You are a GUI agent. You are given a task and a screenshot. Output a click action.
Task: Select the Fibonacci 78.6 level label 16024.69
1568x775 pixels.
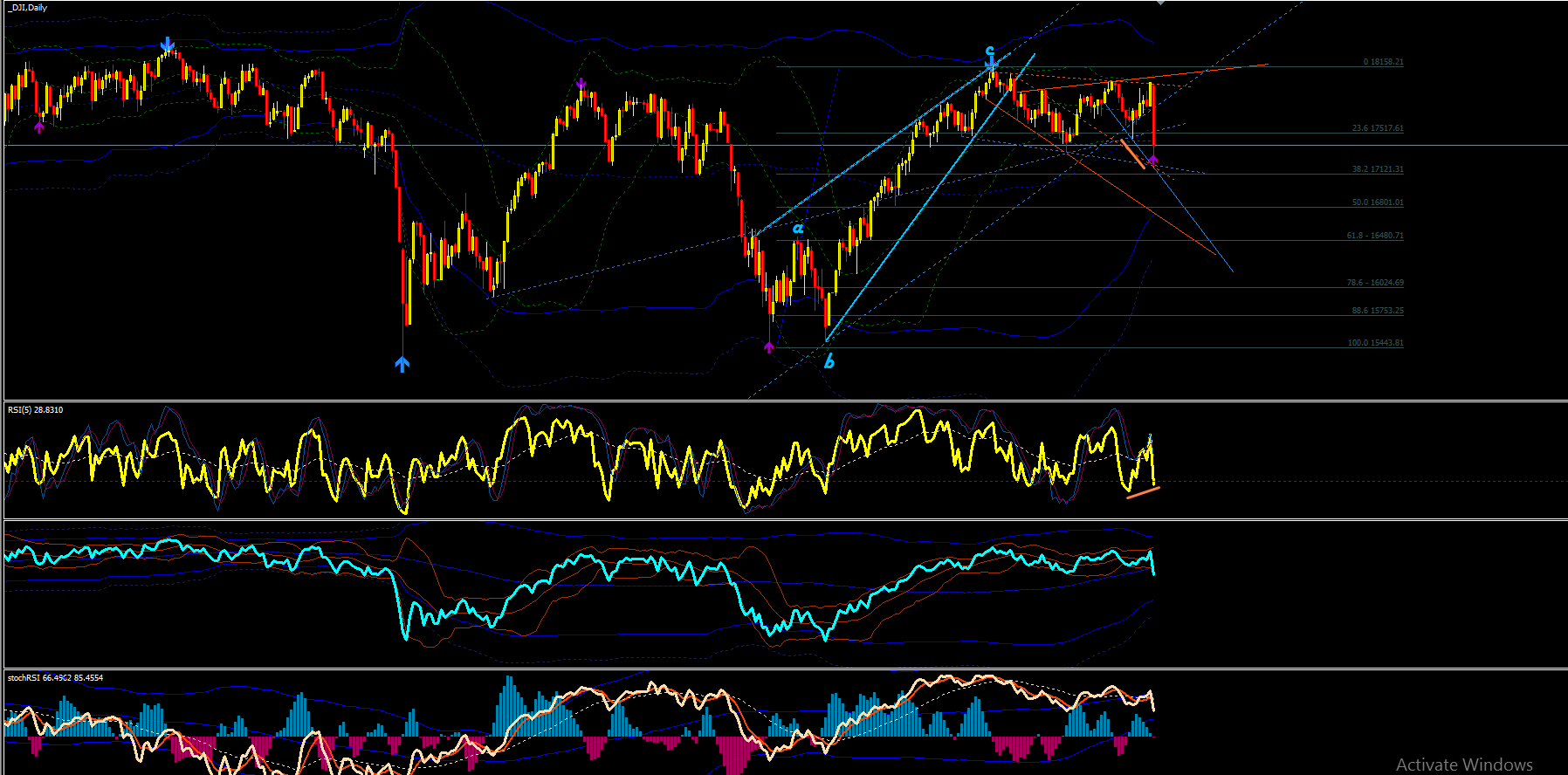[1375, 283]
